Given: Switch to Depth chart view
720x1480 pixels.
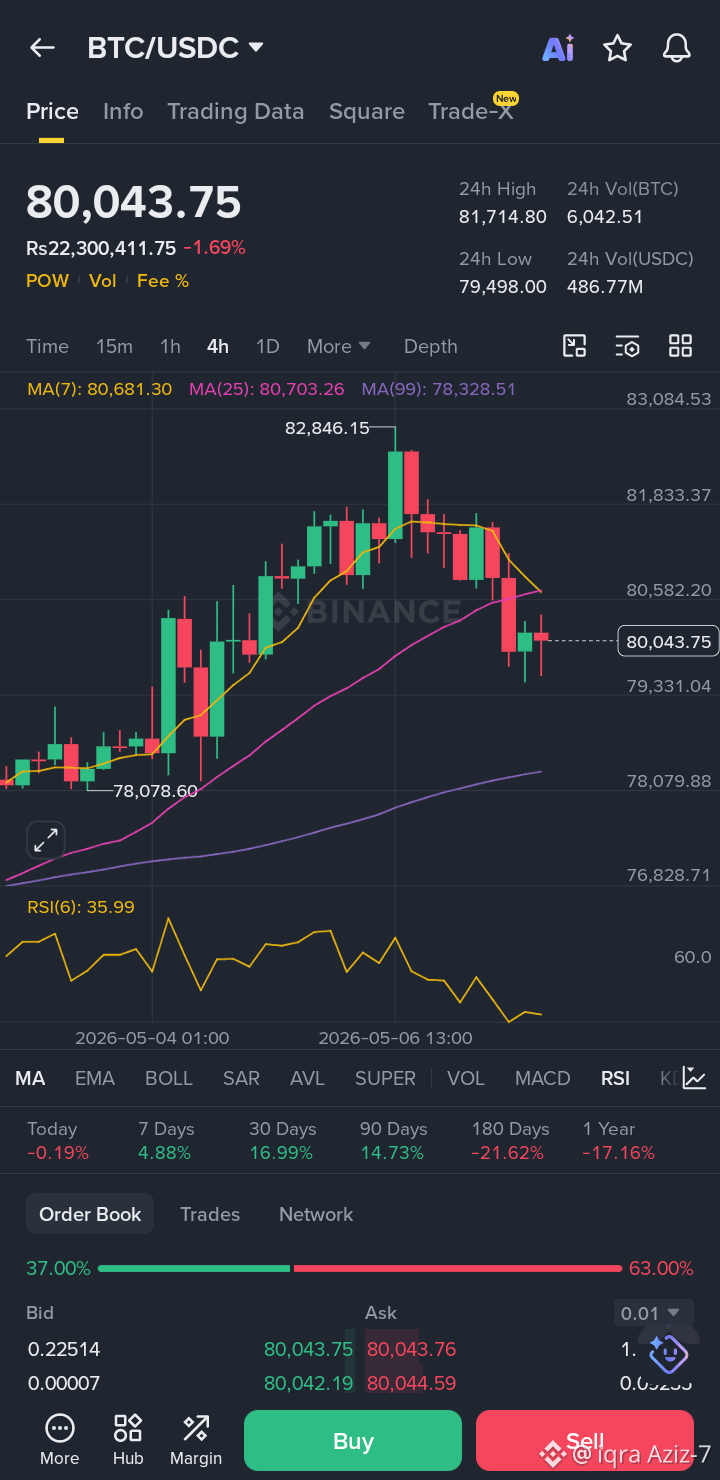Looking at the screenshot, I should (x=431, y=346).
